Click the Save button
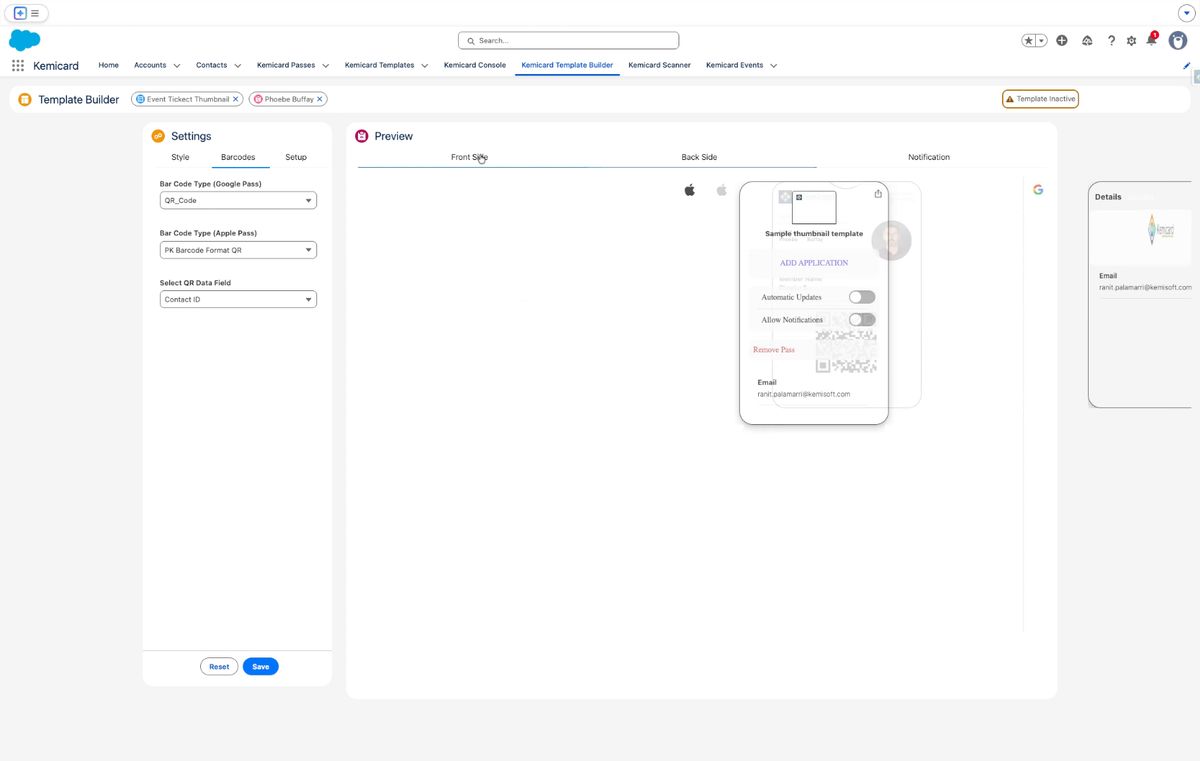Viewport: 1200px width, 761px height. [261, 667]
